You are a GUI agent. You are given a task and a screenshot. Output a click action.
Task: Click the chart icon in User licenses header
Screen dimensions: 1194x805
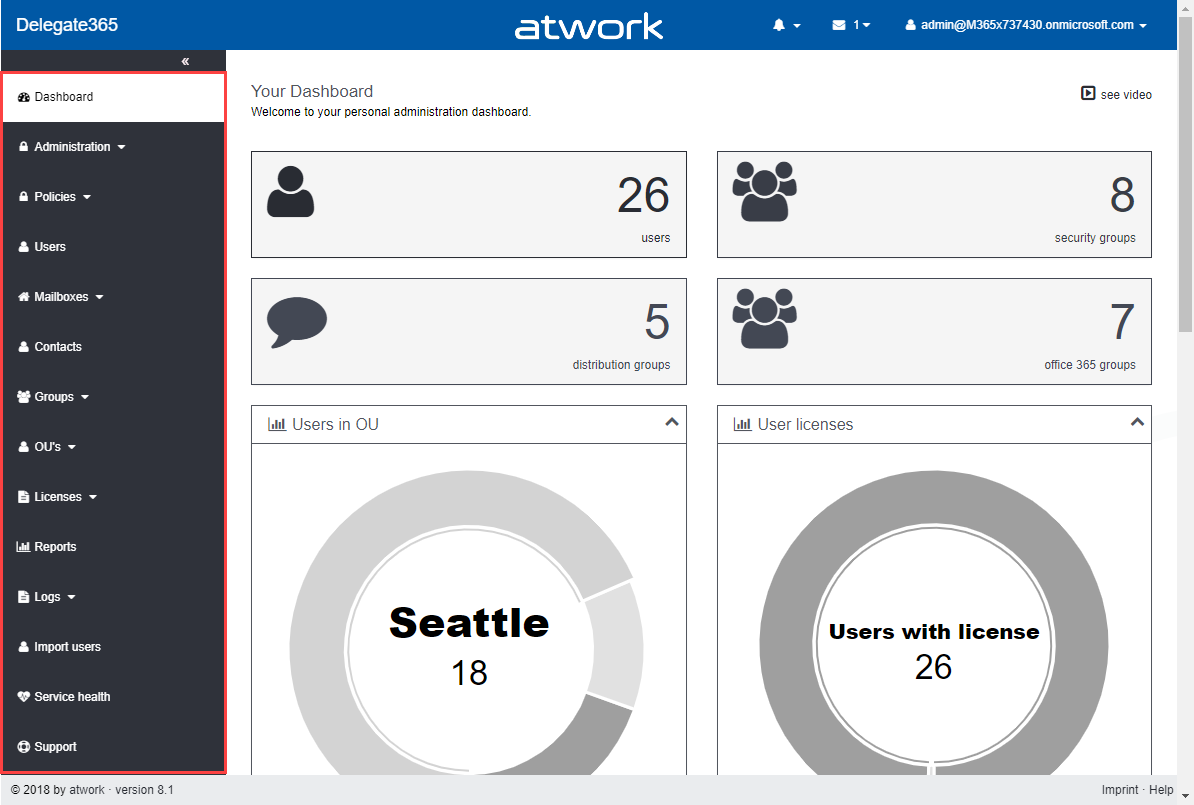[742, 424]
